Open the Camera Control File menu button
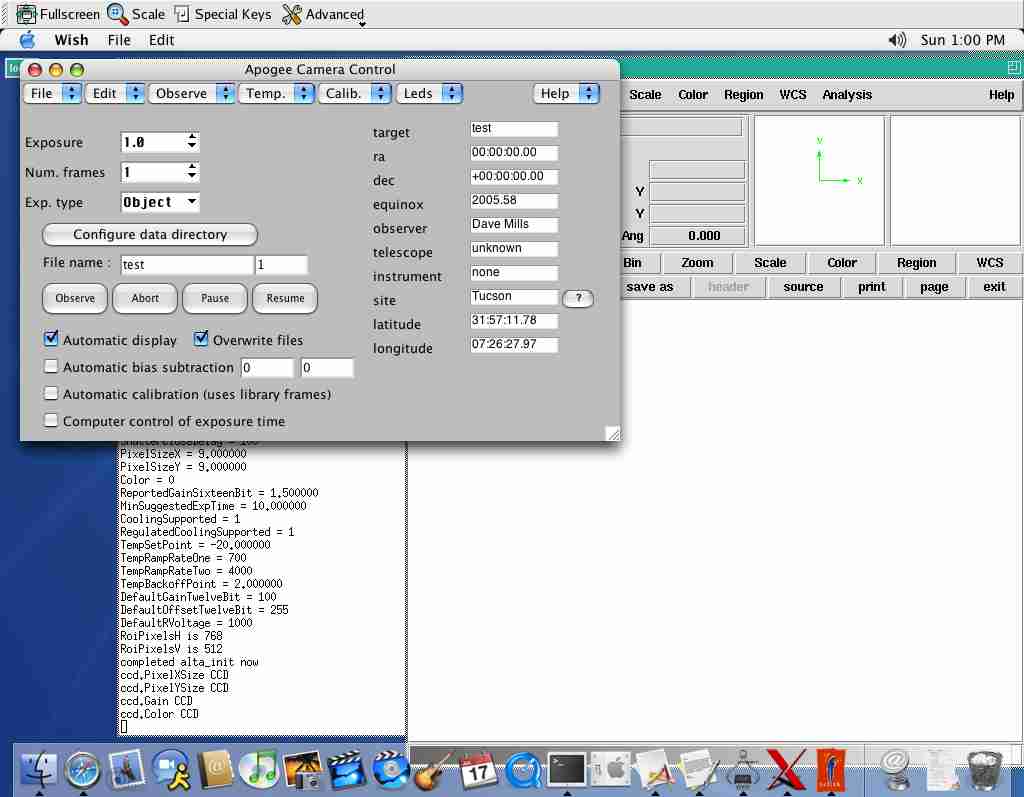Viewport: 1024px width, 797px height. click(x=52, y=93)
